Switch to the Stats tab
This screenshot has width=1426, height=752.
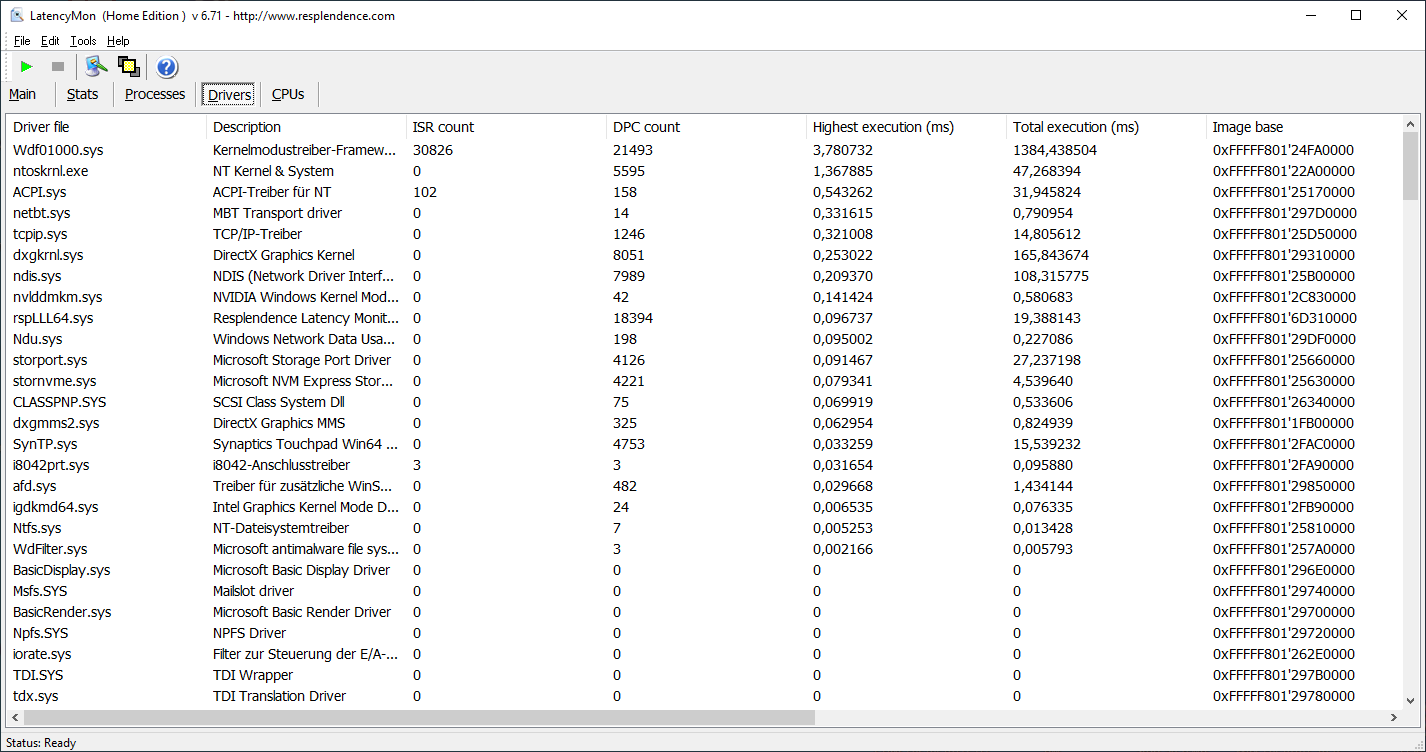point(83,94)
